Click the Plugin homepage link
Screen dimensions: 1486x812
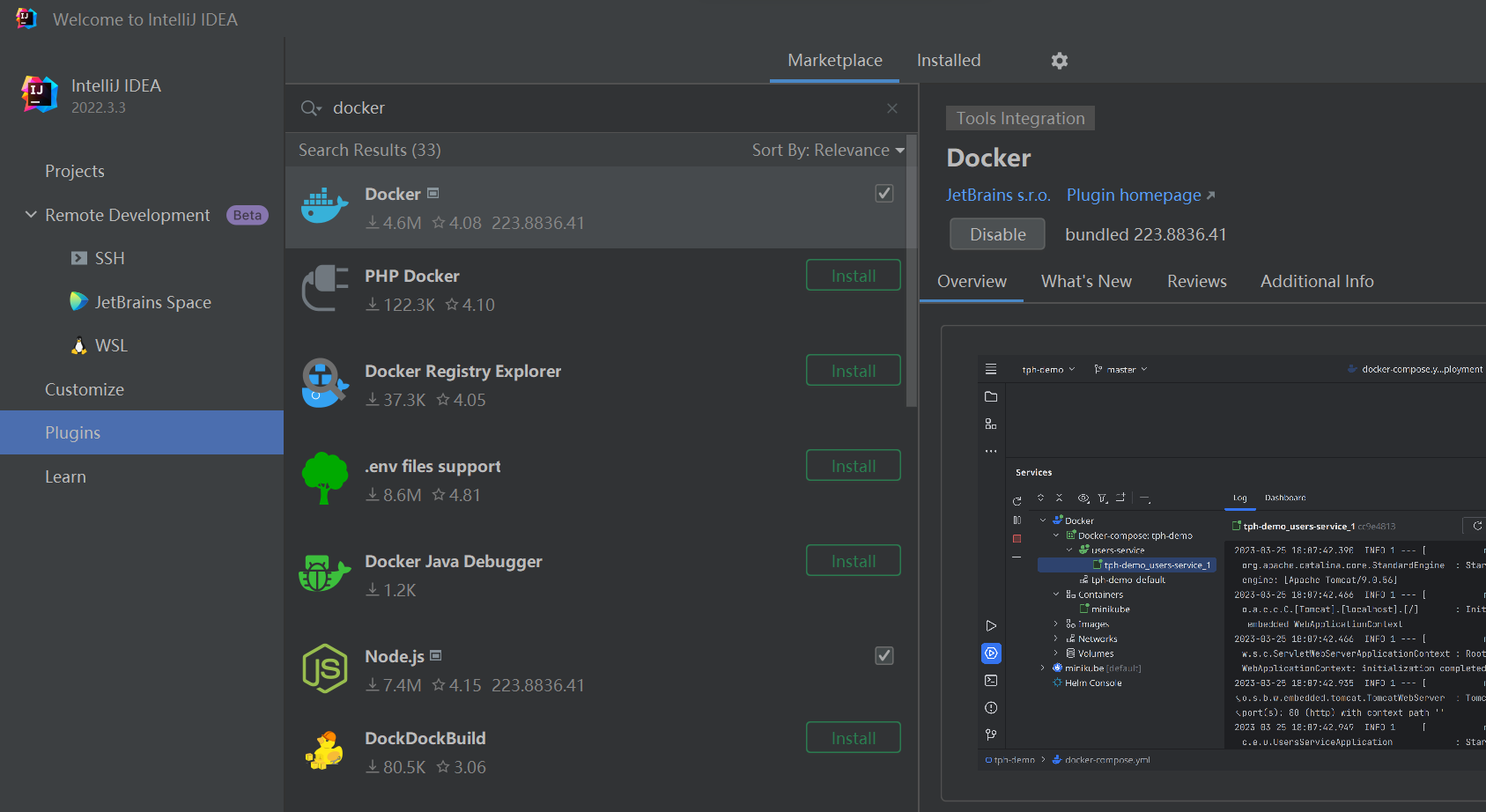click(x=1133, y=195)
